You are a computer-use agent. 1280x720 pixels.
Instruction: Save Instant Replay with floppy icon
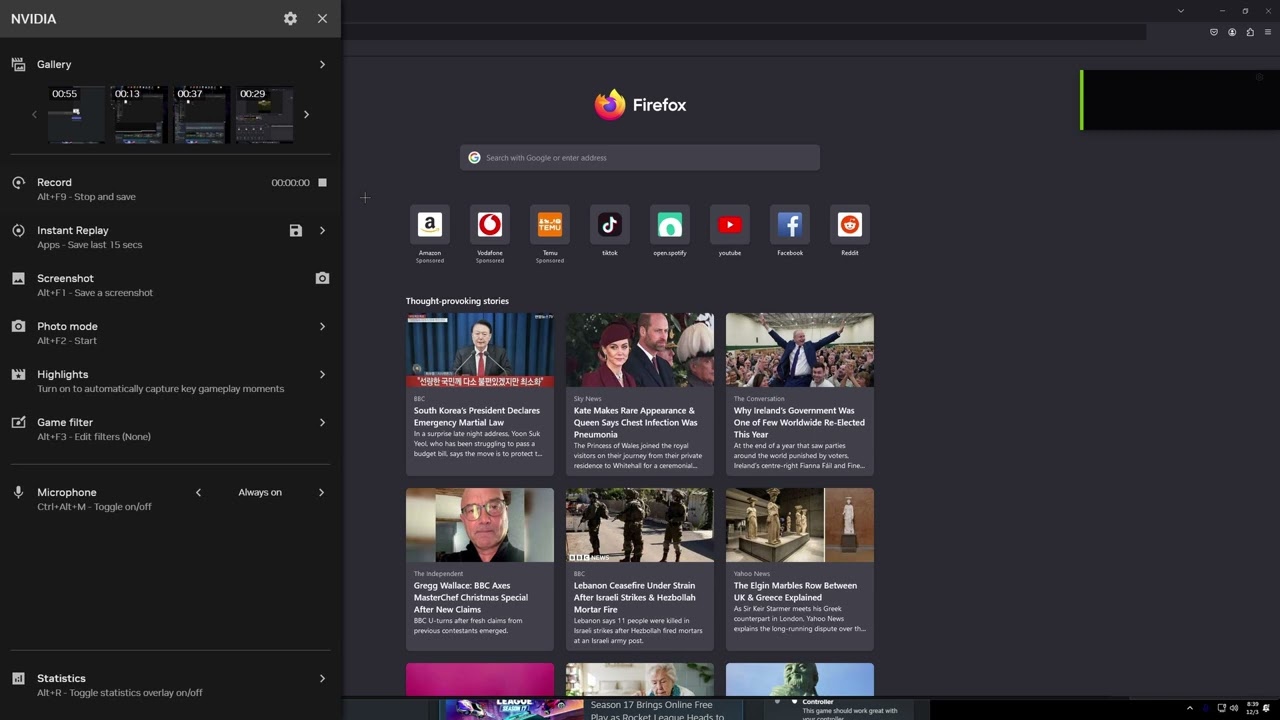(295, 230)
